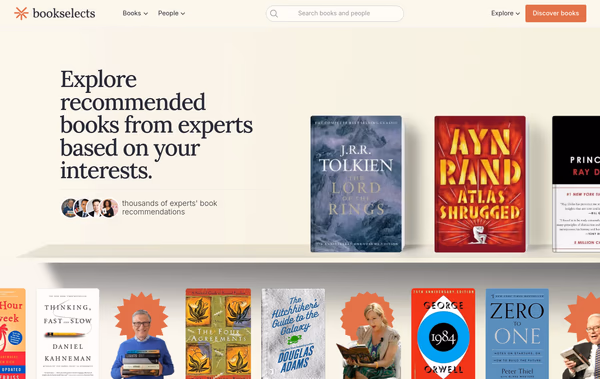Image resolution: width=600 pixels, height=379 pixels.
Task: Open The Lord of the Rings book cover
Action: (x=356, y=184)
